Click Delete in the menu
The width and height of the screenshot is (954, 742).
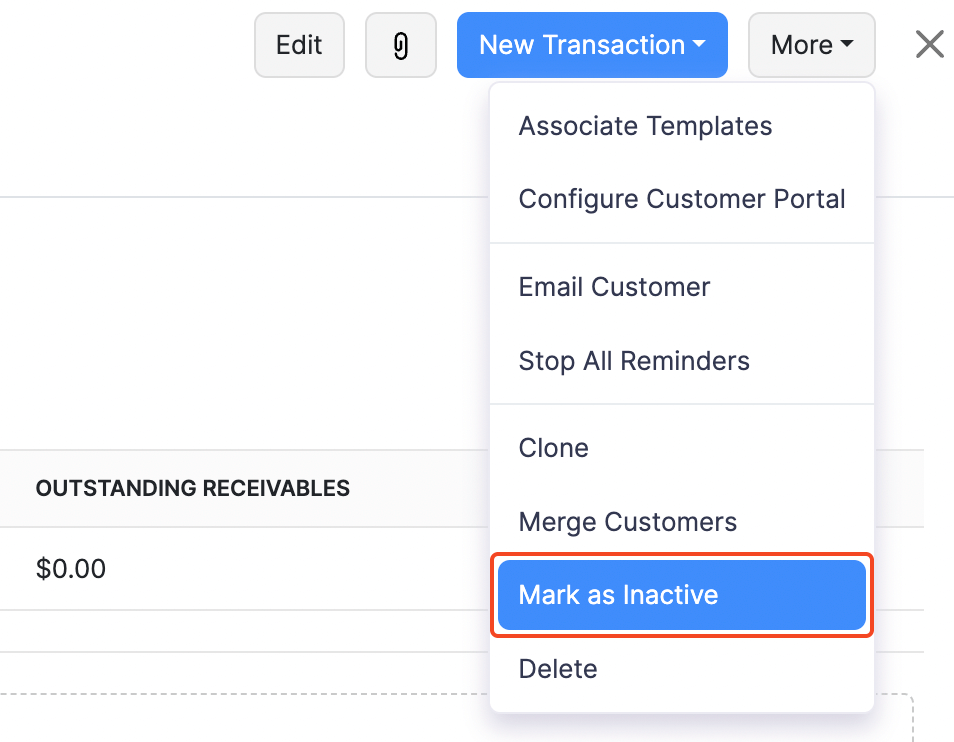(557, 668)
